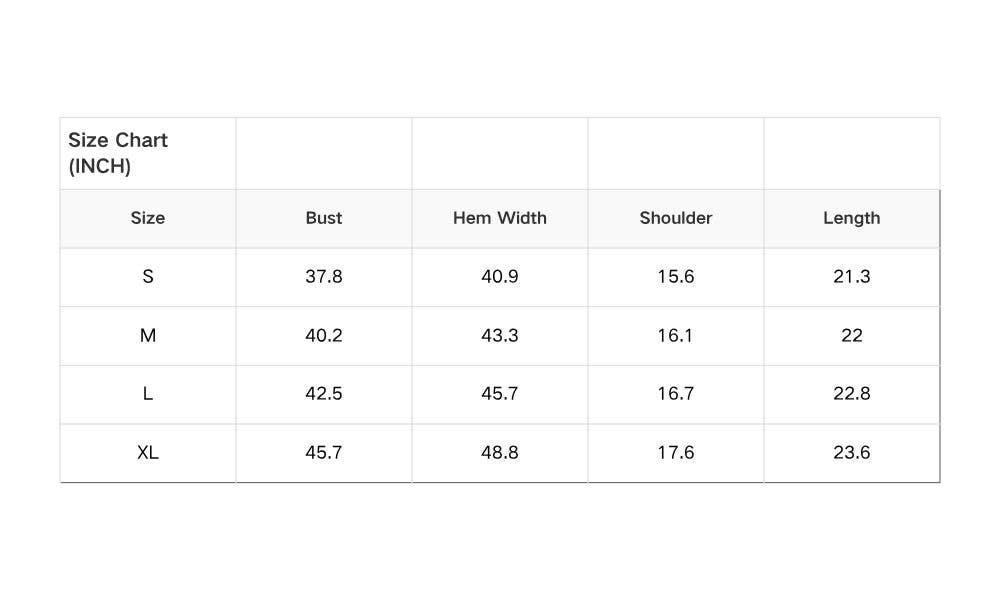
Task: Select the XL size row label
Action: (x=148, y=453)
